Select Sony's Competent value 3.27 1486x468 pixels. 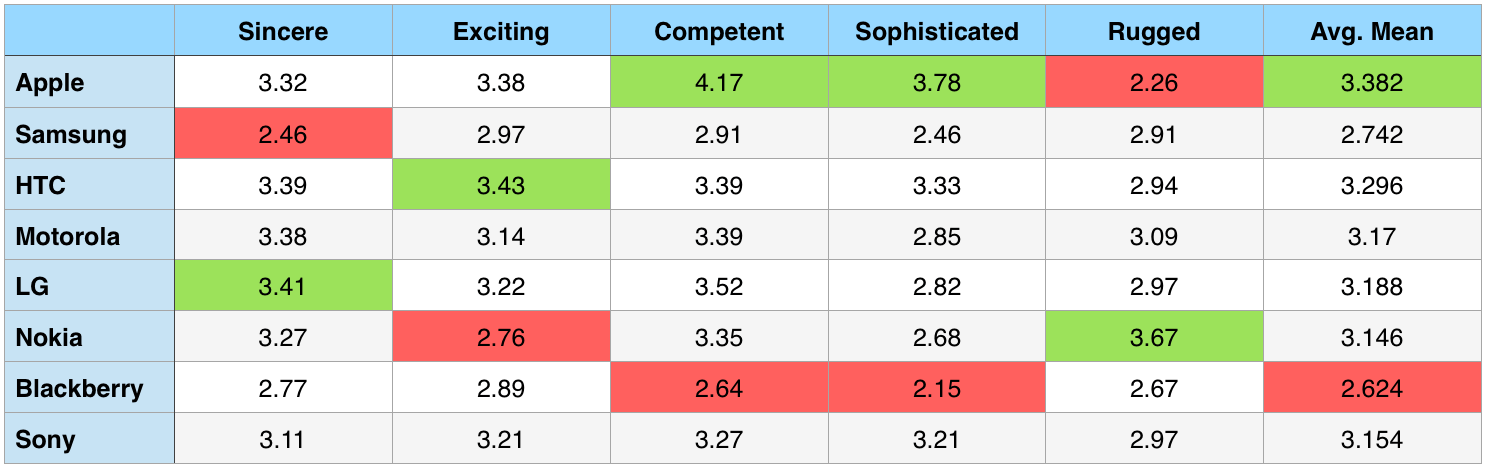tap(719, 439)
